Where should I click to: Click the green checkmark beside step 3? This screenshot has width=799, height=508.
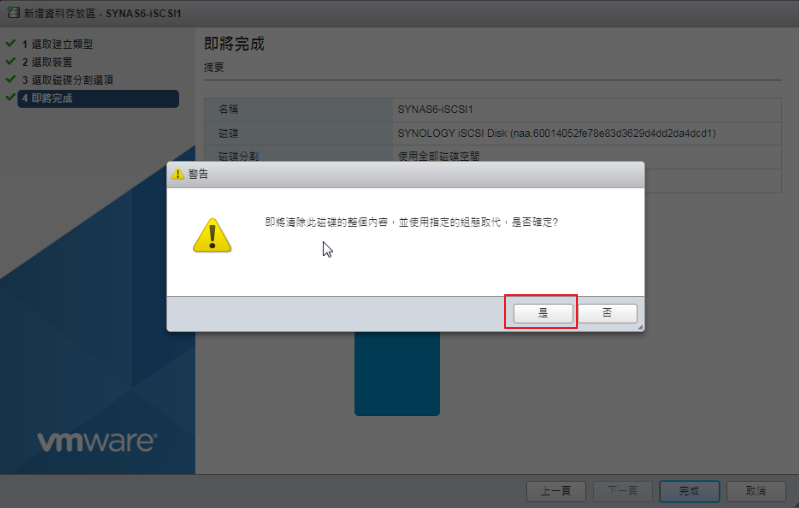tap(11, 79)
